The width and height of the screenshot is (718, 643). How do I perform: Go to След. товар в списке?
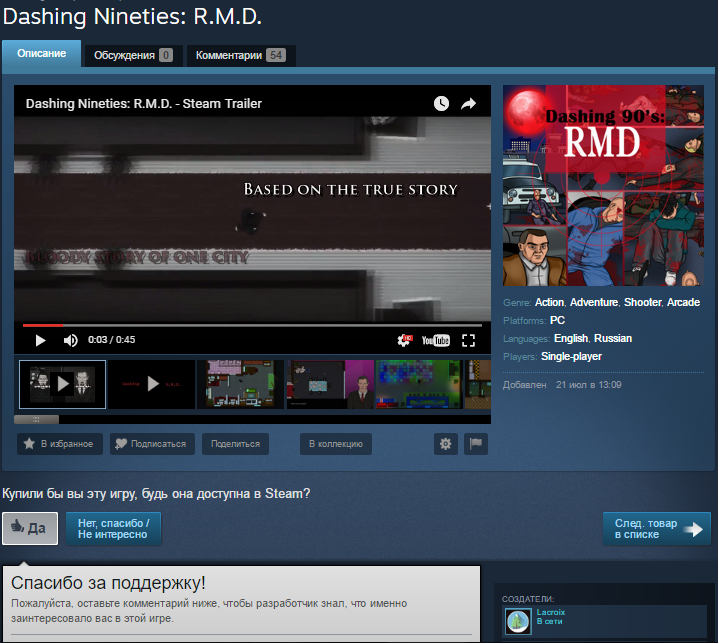tap(657, 529)
